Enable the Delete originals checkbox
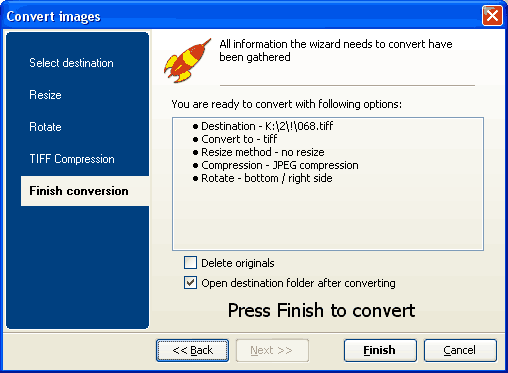Screen dimensions: 508x373 [x=190, y=263]
